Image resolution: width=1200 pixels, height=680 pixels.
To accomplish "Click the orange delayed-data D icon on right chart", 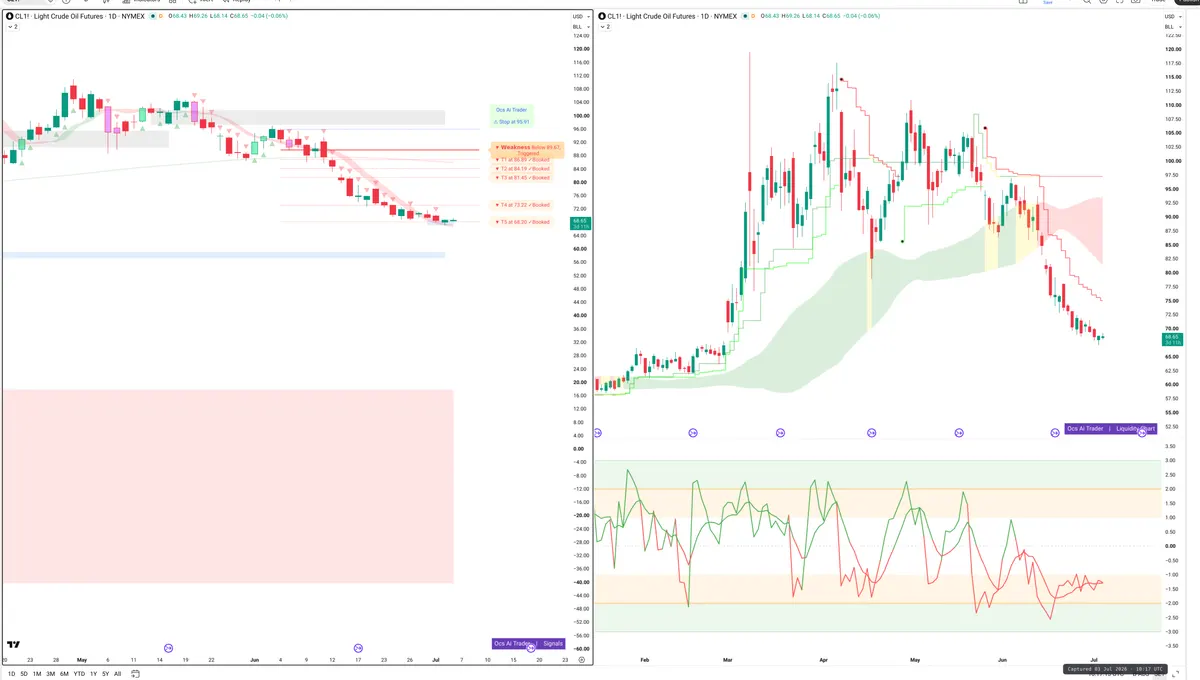I will pos(753,16).
